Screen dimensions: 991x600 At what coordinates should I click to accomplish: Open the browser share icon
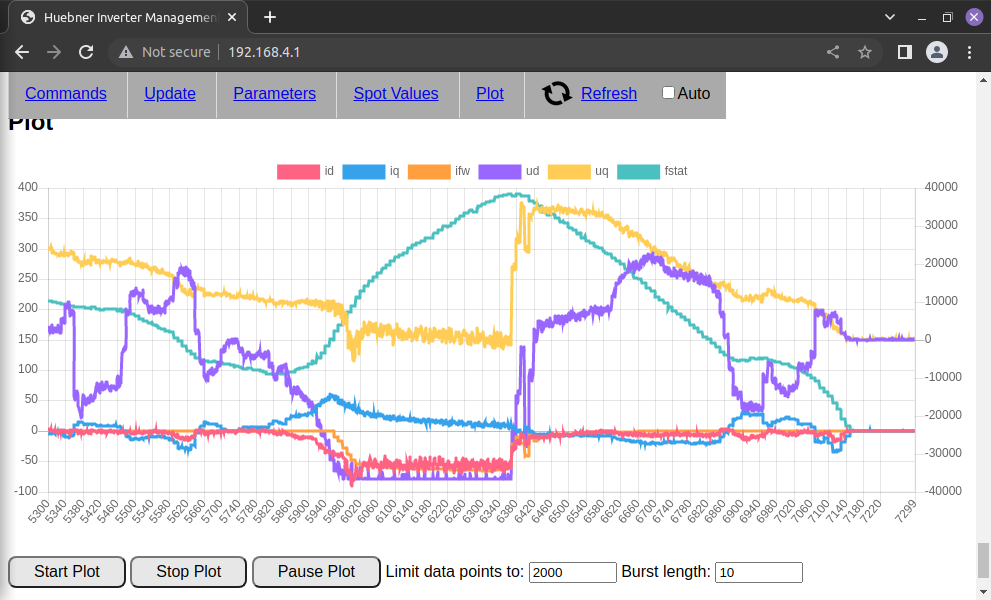coord(833,52)
